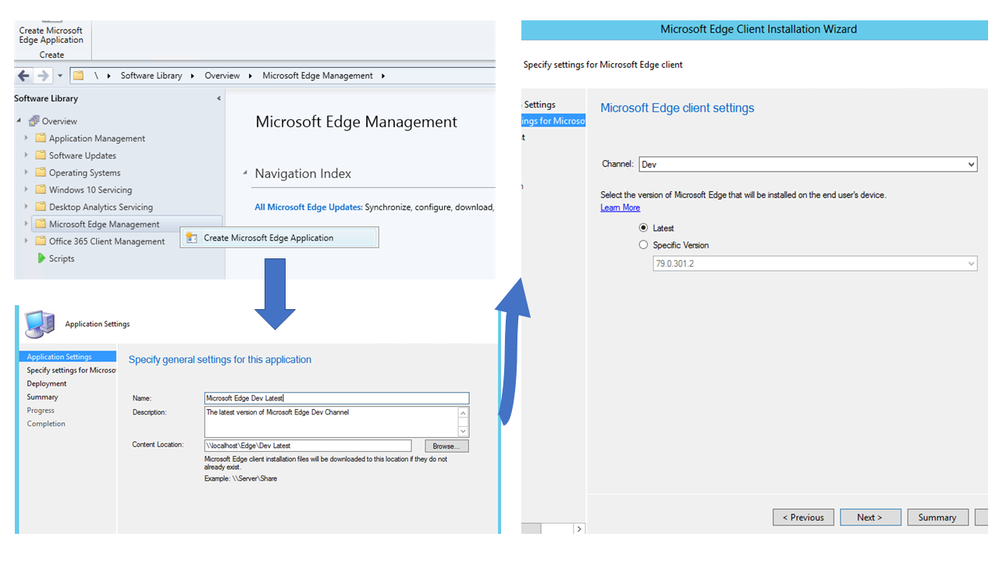Select Desktop Analytics Servicing tree item
999x562 pixels.
coord(101,207)
